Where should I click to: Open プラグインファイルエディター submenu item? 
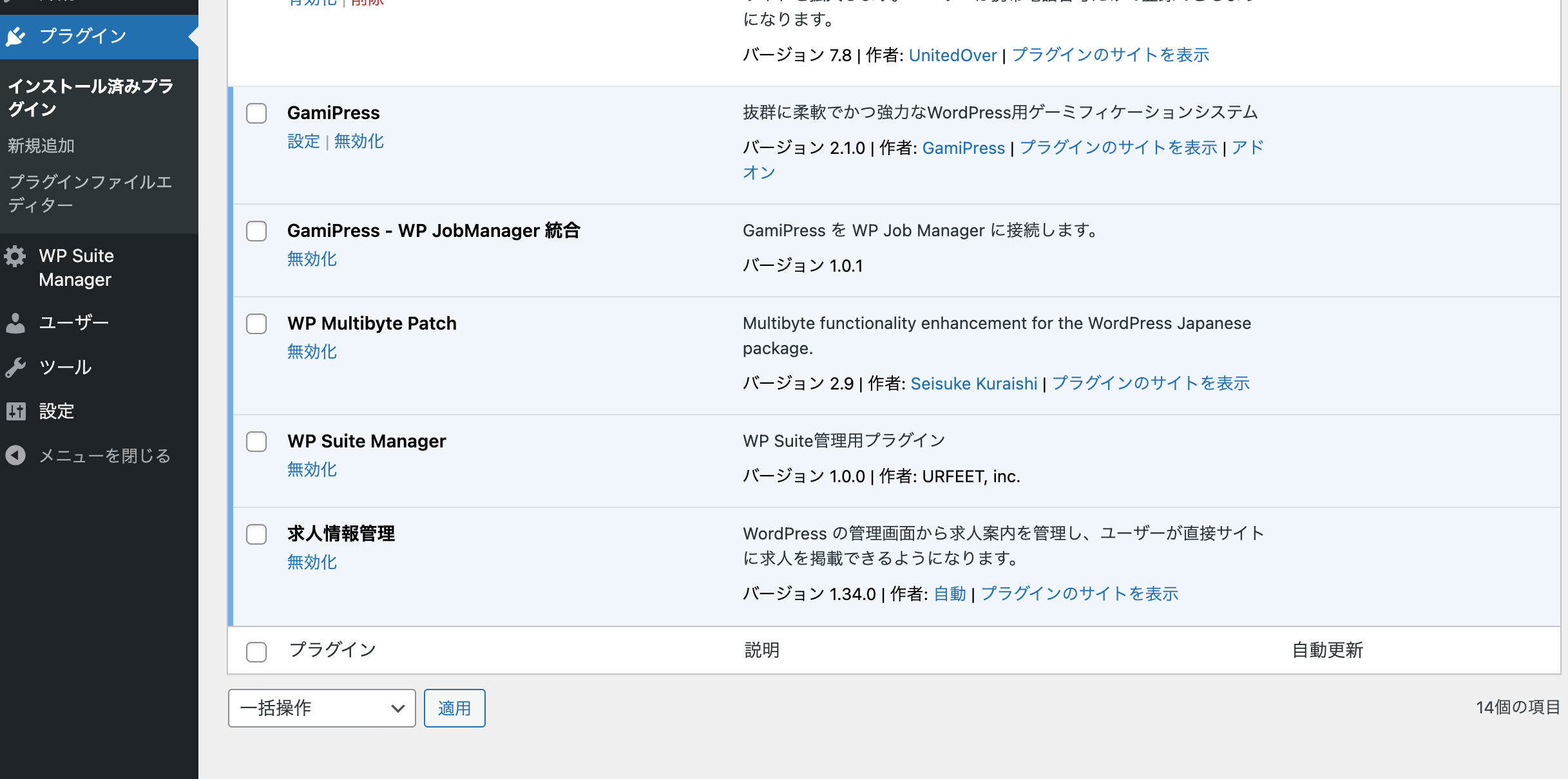click(90, 193)
